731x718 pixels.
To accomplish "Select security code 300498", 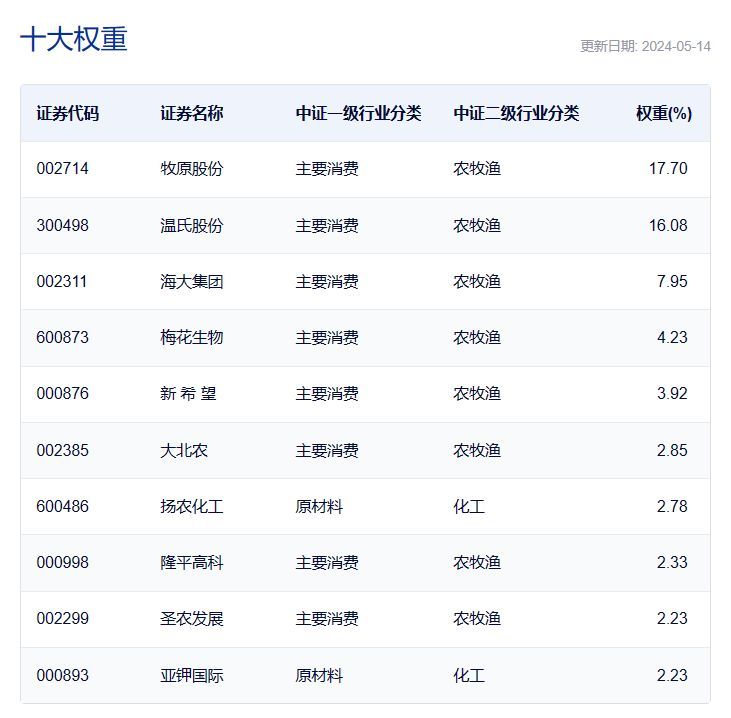I will click(x=62, y=225).
